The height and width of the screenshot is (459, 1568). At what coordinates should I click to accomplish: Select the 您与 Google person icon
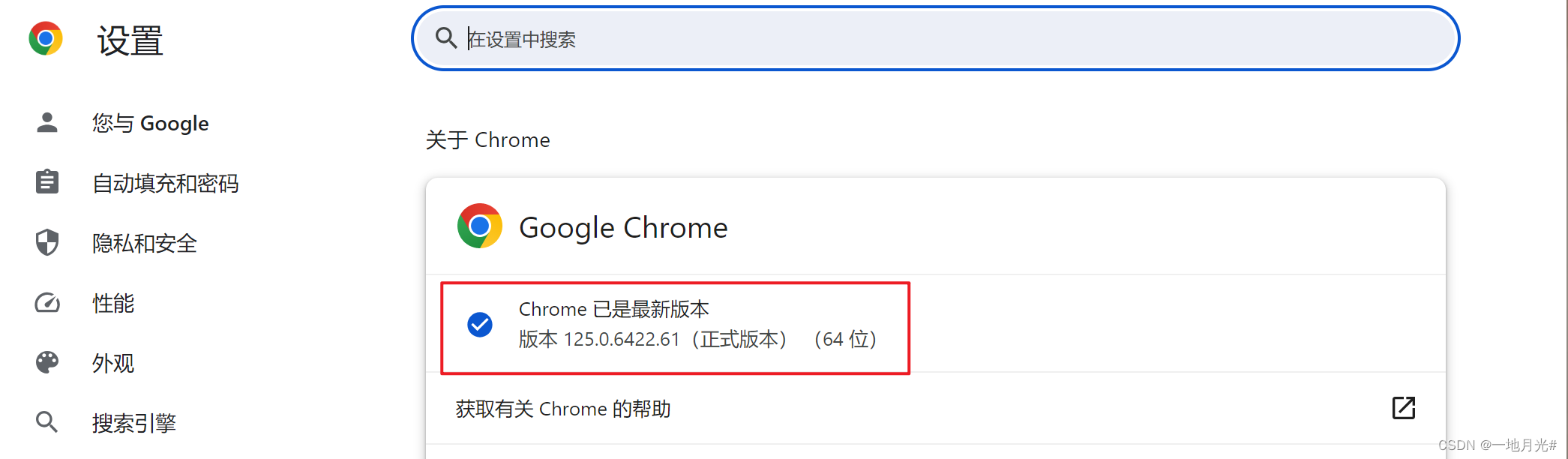pyautogui.click(x=47, y=122)
